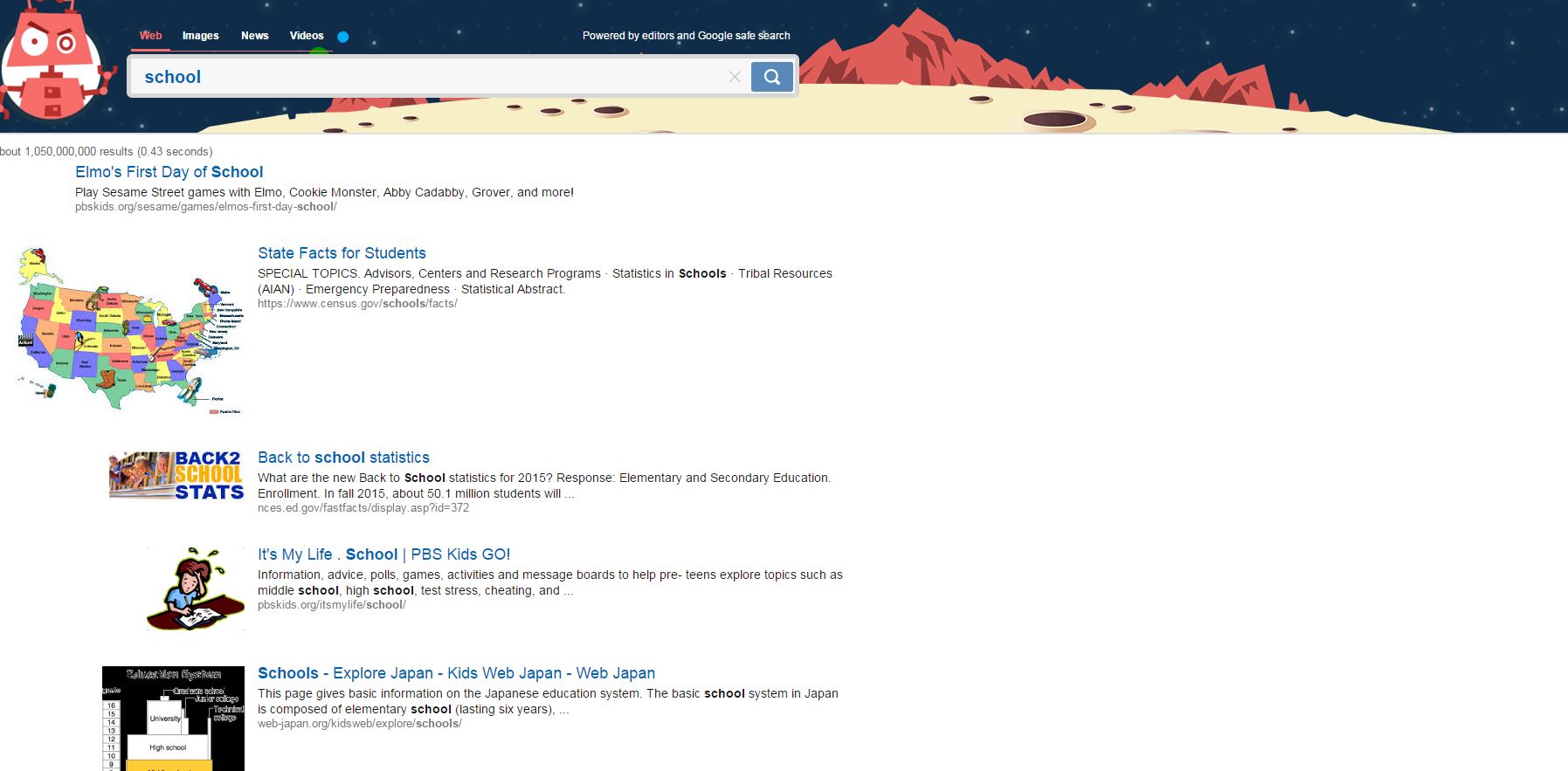Click the census.gov schools facts URL
Viewport: 1568px width, 771px height.
pos(357,304)
